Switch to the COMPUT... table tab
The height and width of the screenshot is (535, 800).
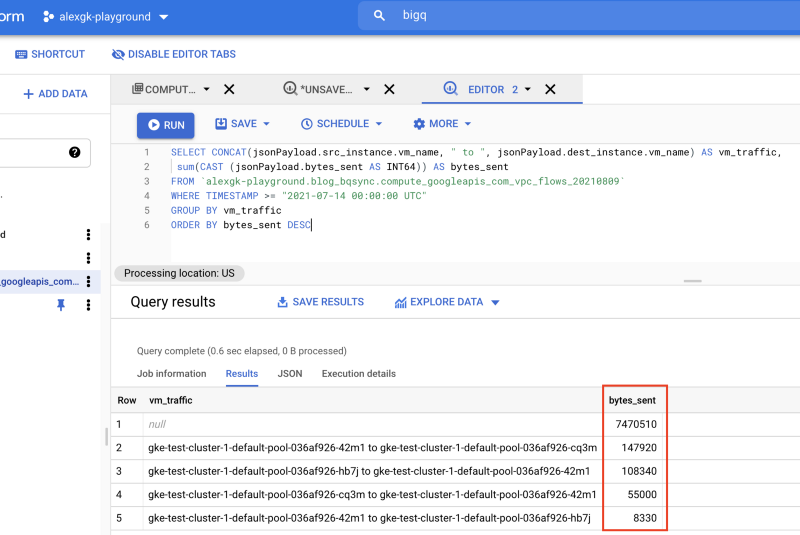(x=164, y=89)
